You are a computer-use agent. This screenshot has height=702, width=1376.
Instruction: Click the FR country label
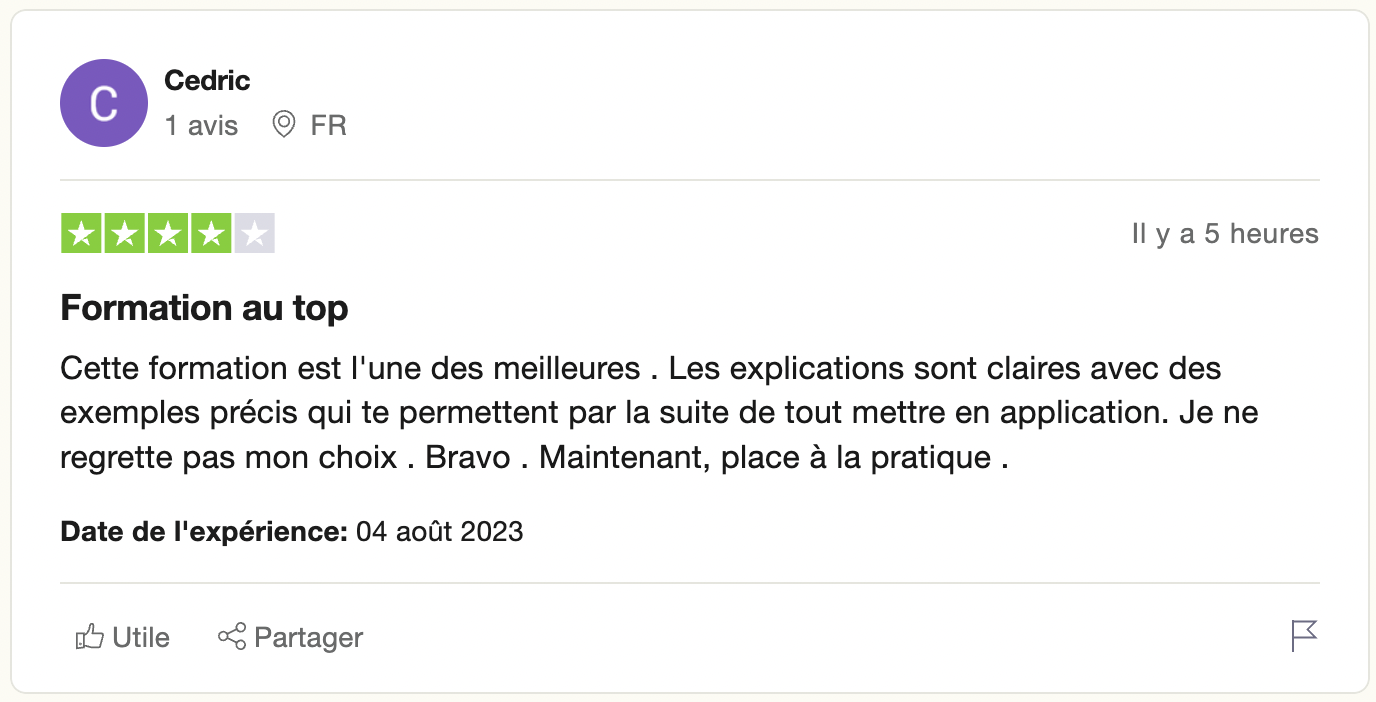click(x=329, y=126)
